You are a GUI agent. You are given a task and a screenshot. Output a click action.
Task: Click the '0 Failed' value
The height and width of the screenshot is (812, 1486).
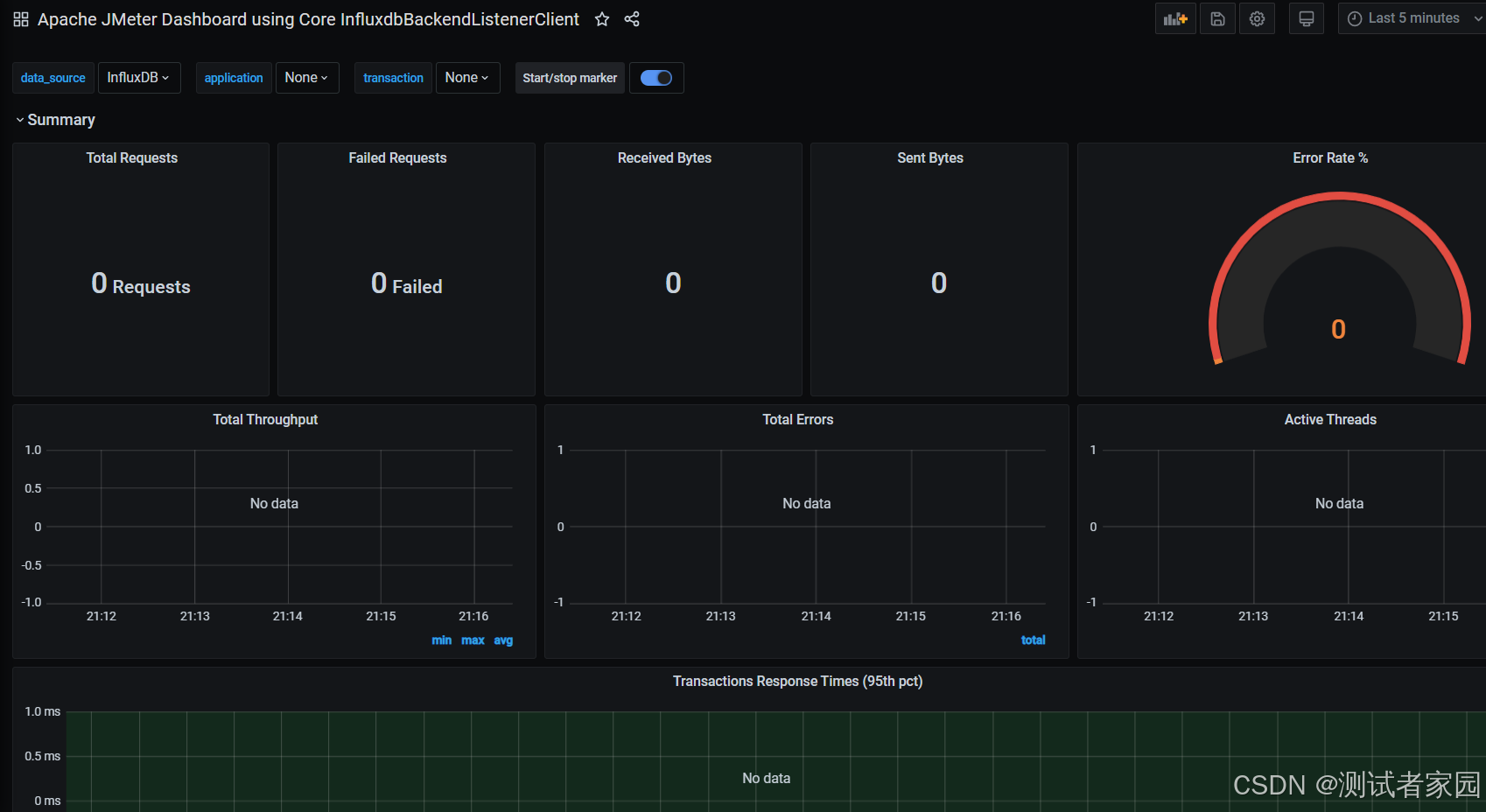coord(407,283)
